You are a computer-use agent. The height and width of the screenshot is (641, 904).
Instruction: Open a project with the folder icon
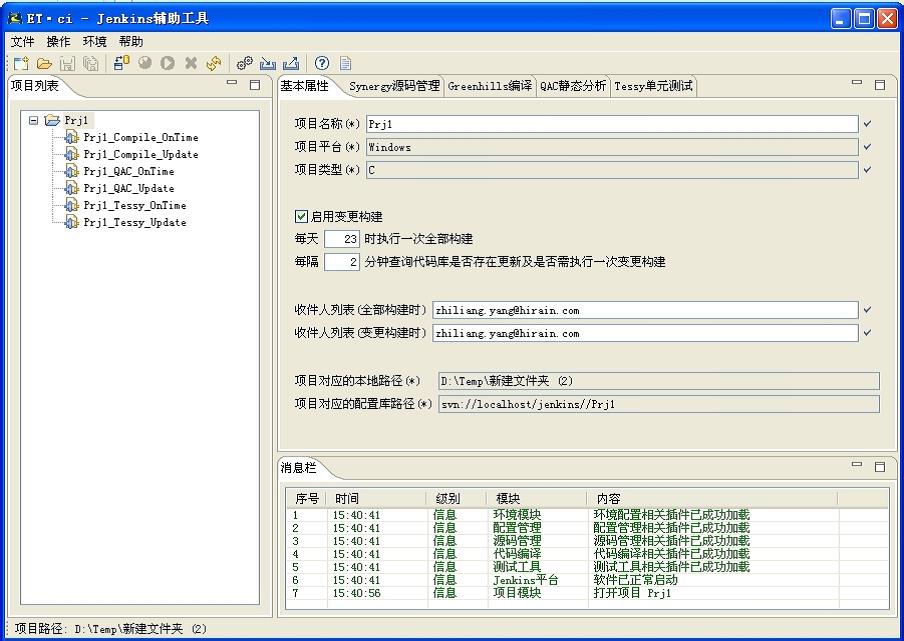coord(44,63)
